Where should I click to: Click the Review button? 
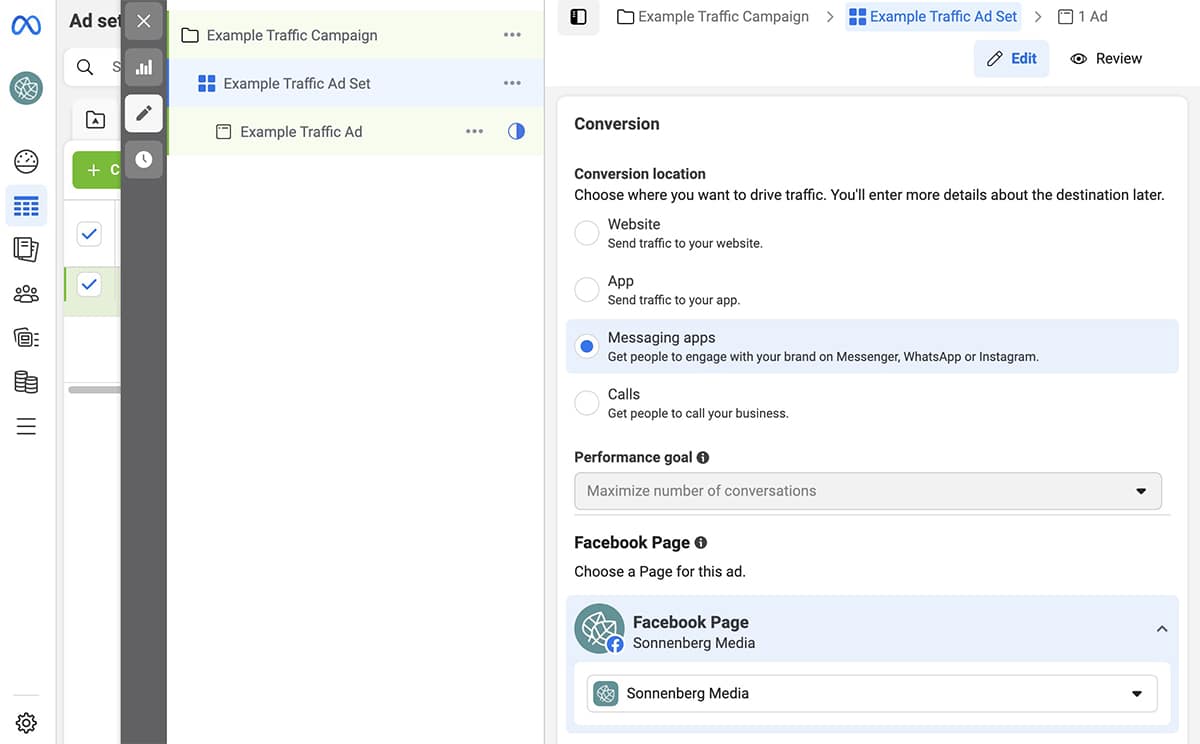[1106, 59]
